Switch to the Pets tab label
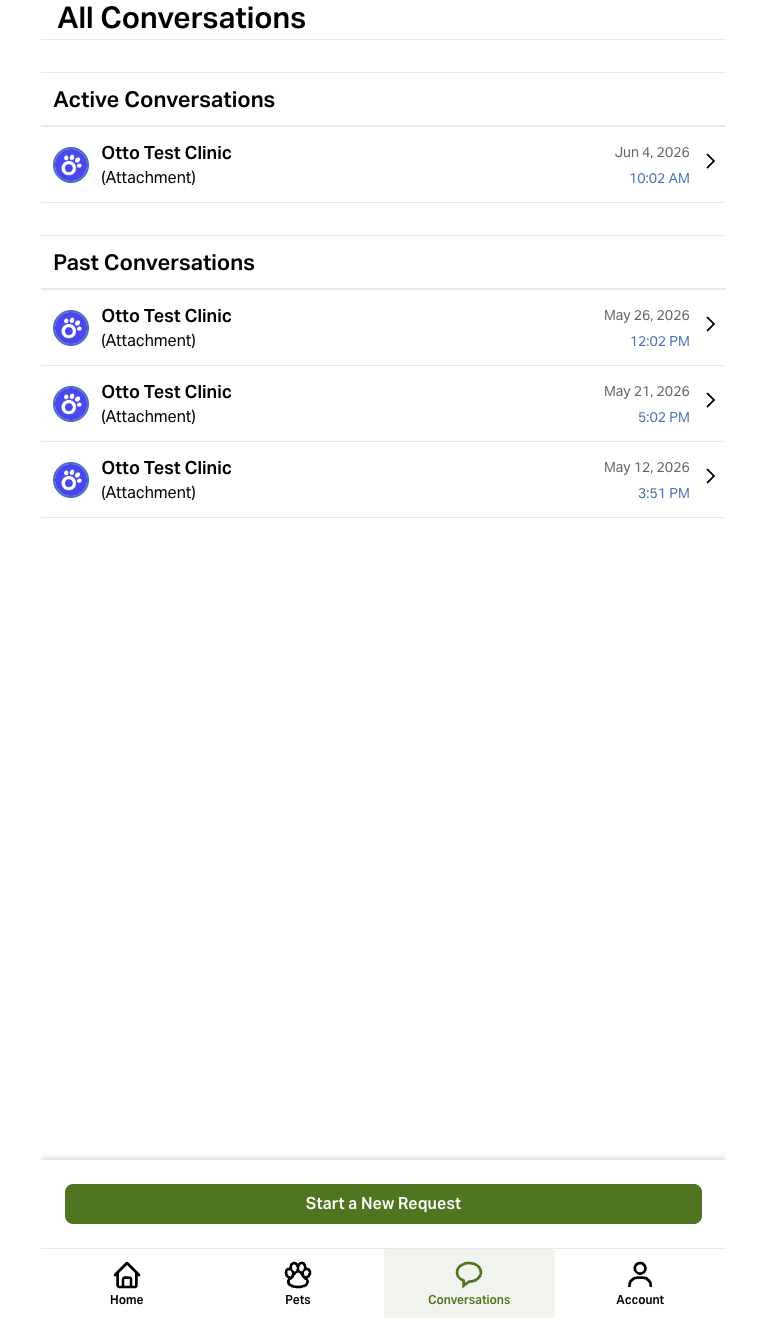 (298, 1300)
